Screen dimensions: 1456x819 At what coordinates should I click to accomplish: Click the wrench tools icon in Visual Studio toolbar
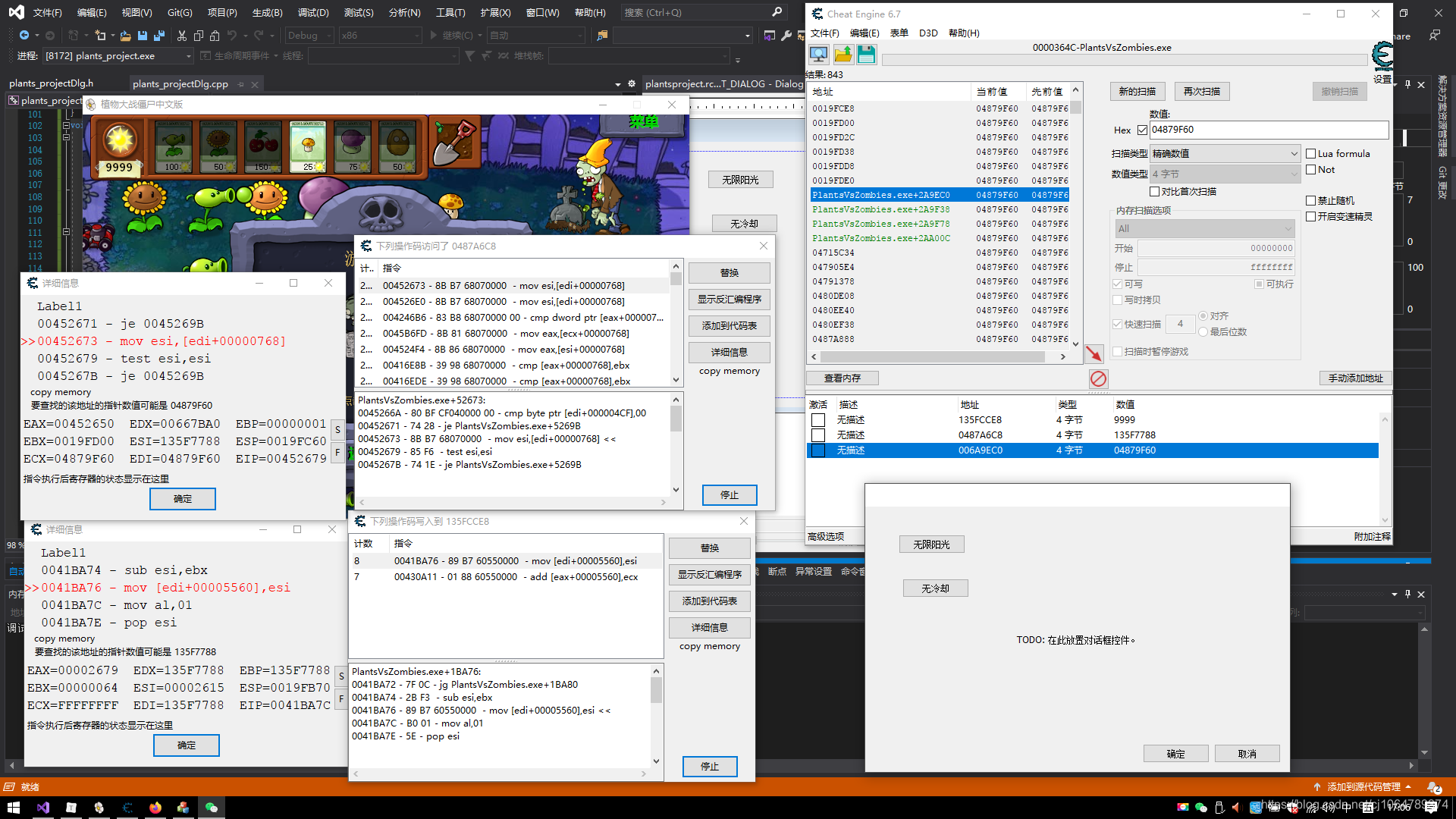pyautogui.click(x=786, y=36)
